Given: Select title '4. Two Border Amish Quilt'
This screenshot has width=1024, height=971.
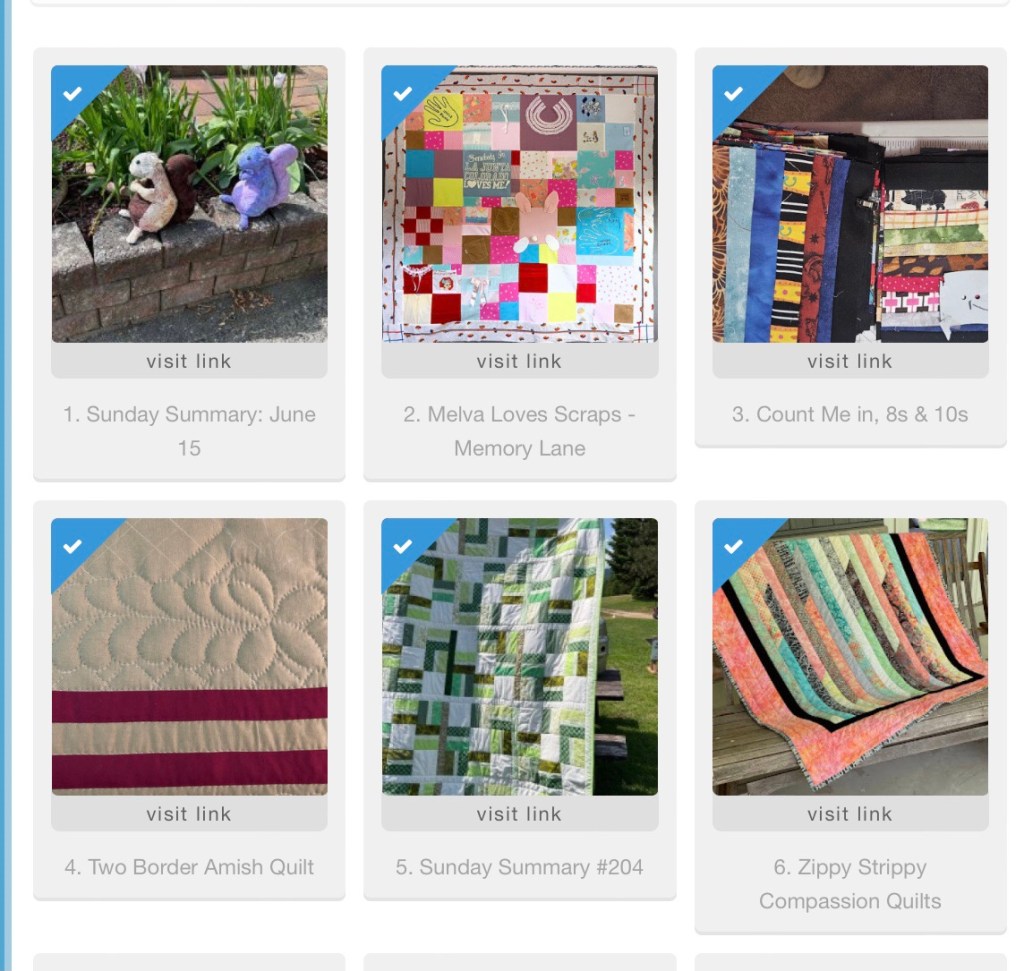Looking at the screenshot, I should pos(189,867).
